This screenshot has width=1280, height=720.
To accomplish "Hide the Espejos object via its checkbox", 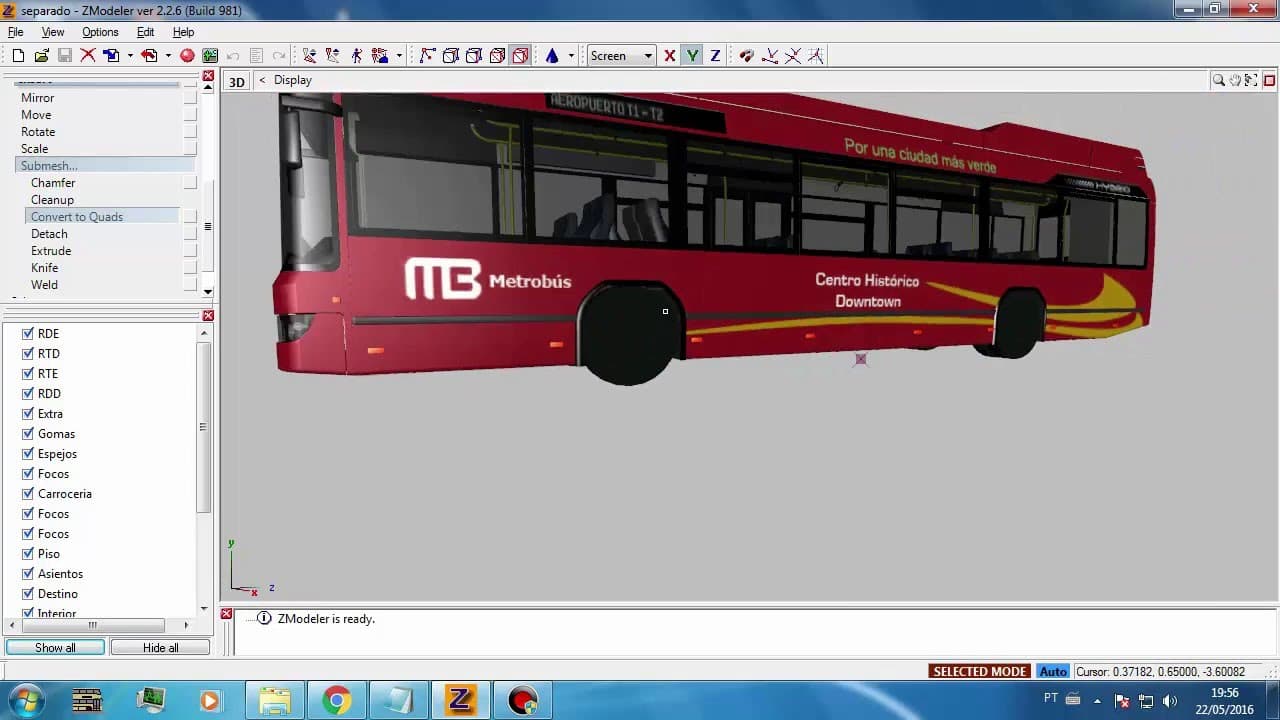I will [x=28, y=454].
